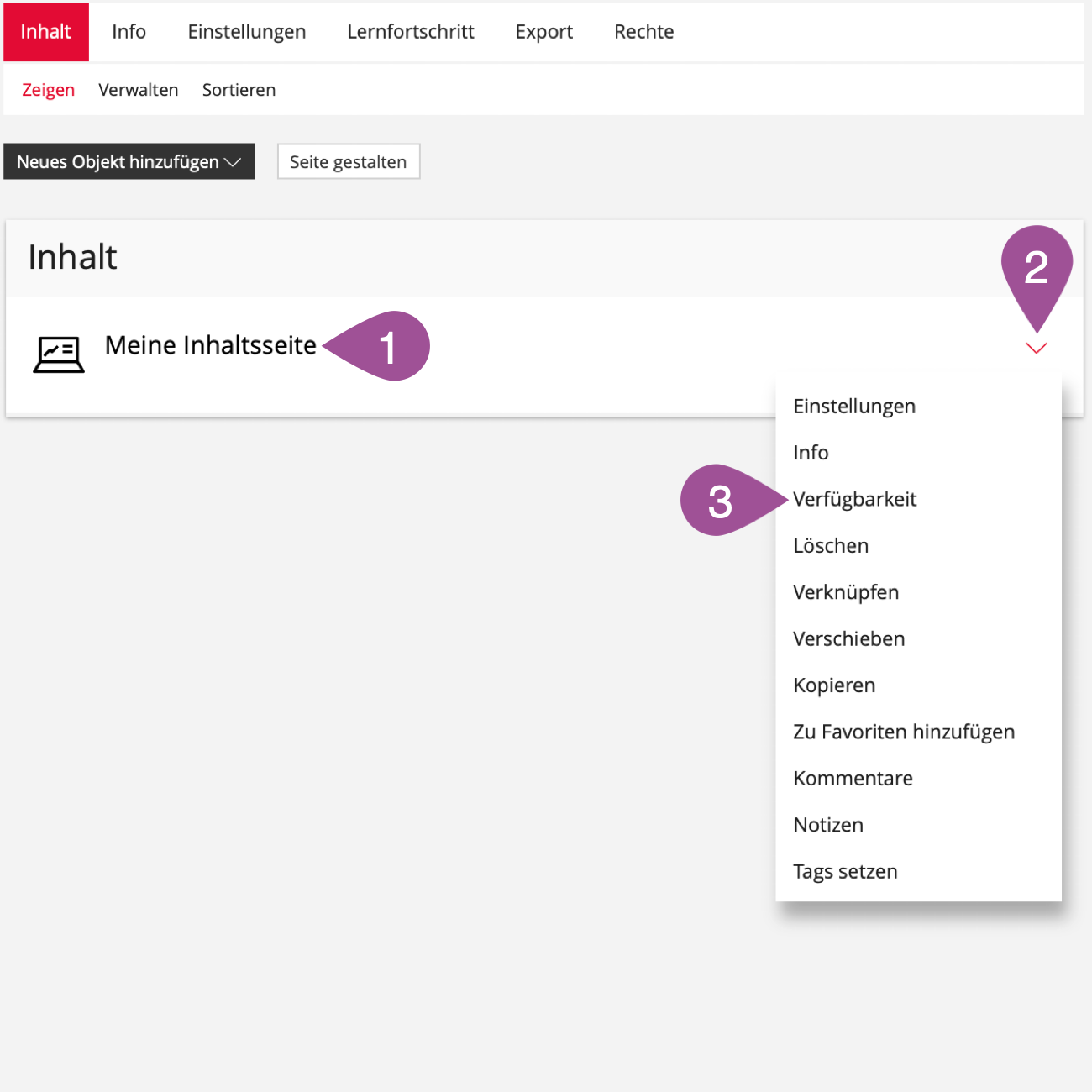Open Kommentare from the actions menu
The image size is (1092, 1092).
[853, 779]
